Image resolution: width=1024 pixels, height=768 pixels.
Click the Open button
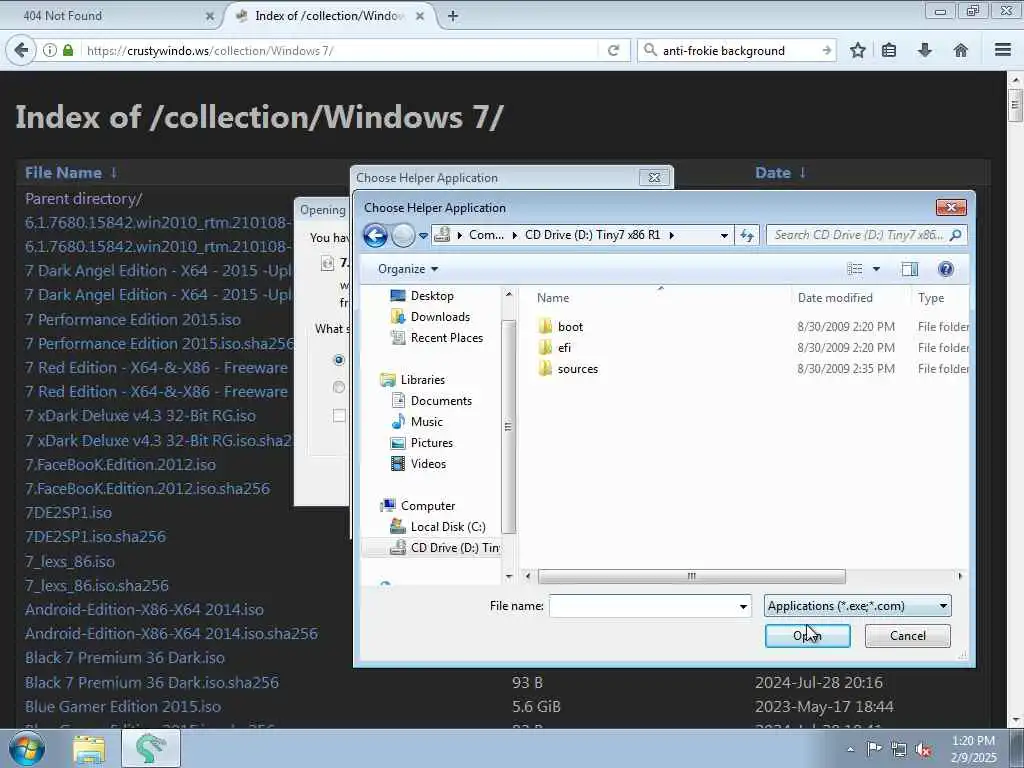click(807, 636)
